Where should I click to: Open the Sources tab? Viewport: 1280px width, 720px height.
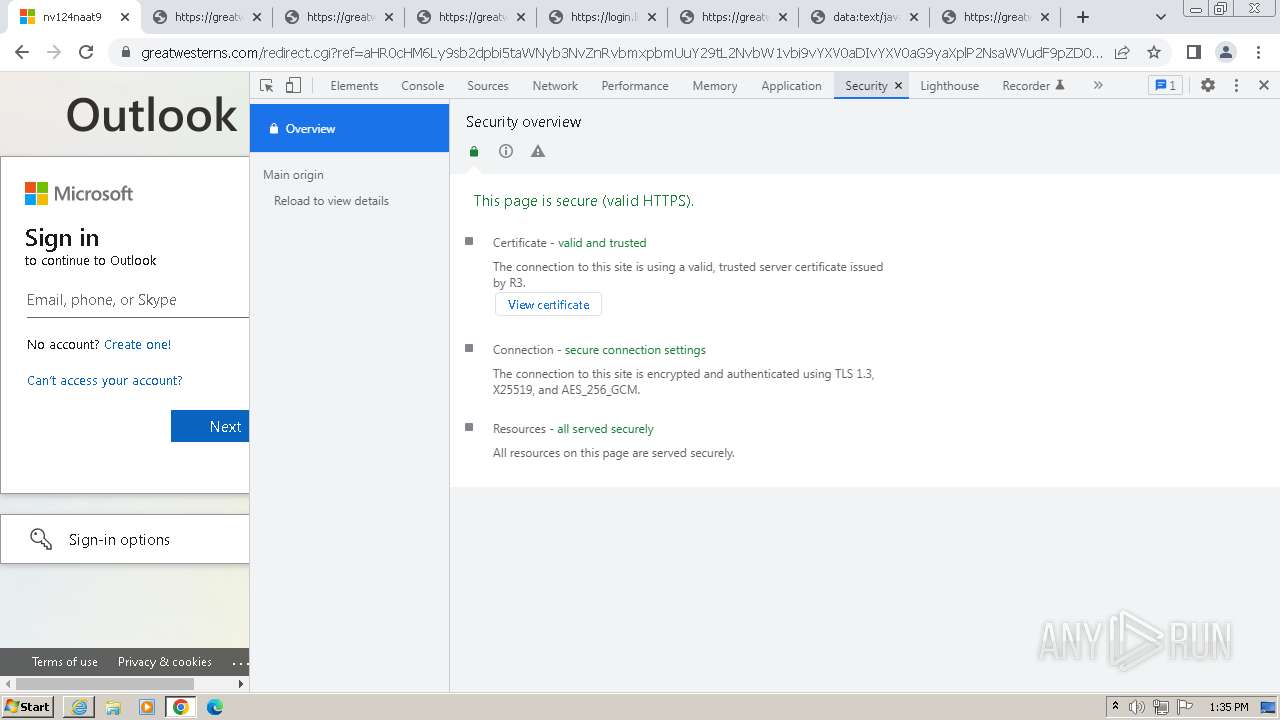point(488,86)
